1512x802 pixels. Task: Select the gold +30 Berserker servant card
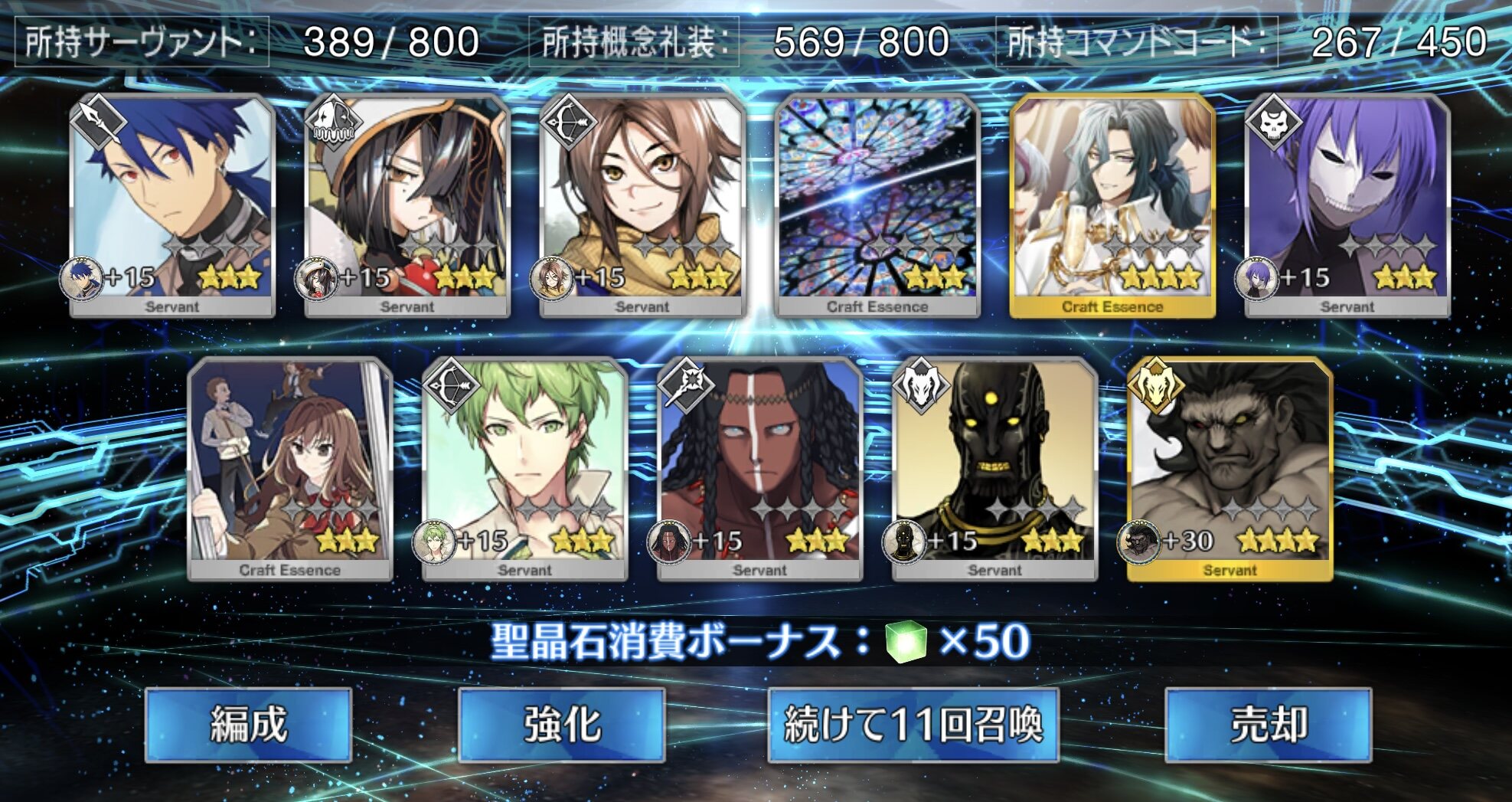1230,469
